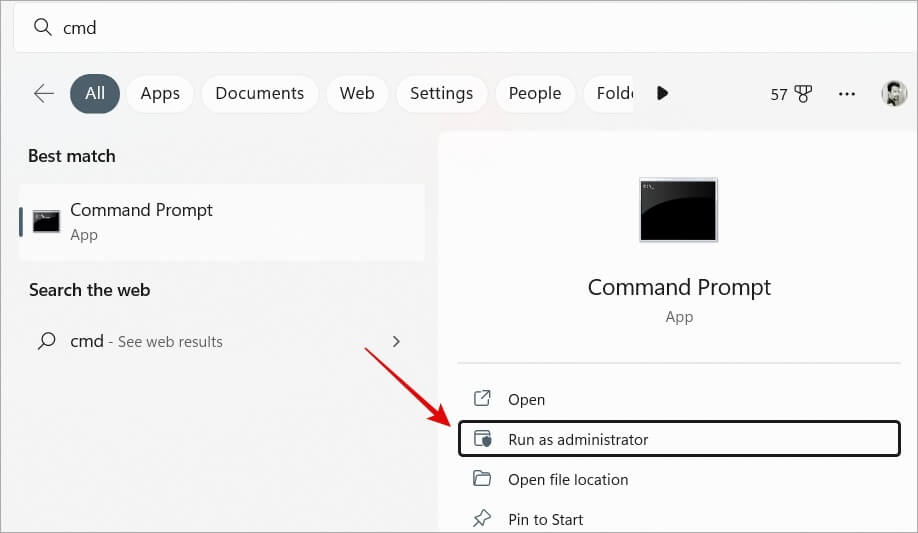Click the search magnifier icon beside cmd

pyautogui.click(x=43, y=27)
